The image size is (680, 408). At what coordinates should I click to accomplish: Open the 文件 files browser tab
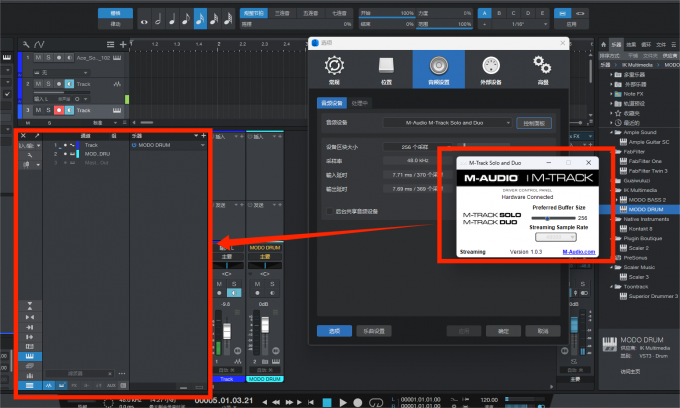click(661, 45)
